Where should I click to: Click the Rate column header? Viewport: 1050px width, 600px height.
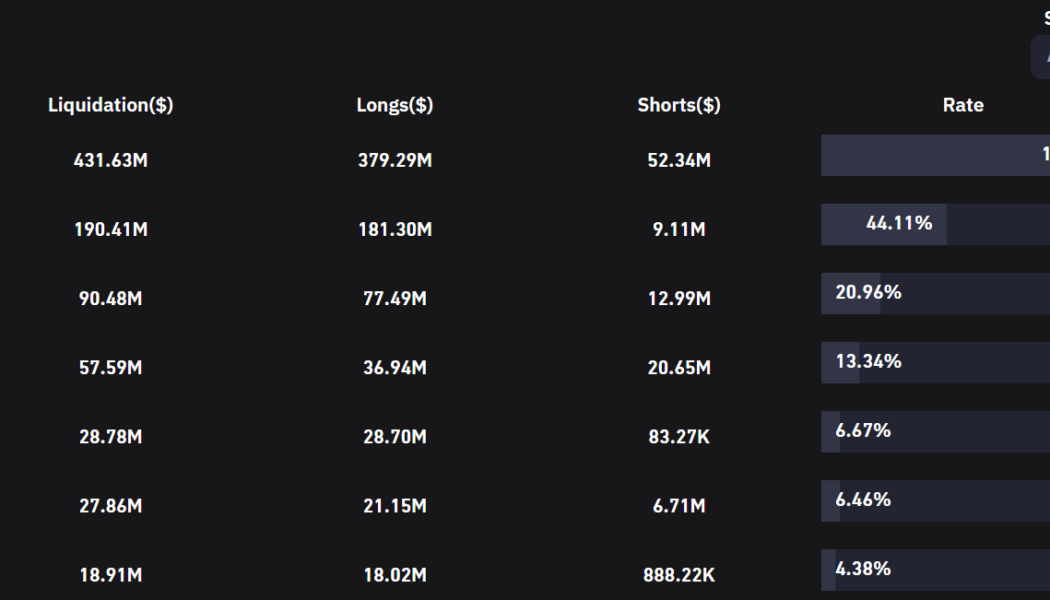[x=963, y=105]
